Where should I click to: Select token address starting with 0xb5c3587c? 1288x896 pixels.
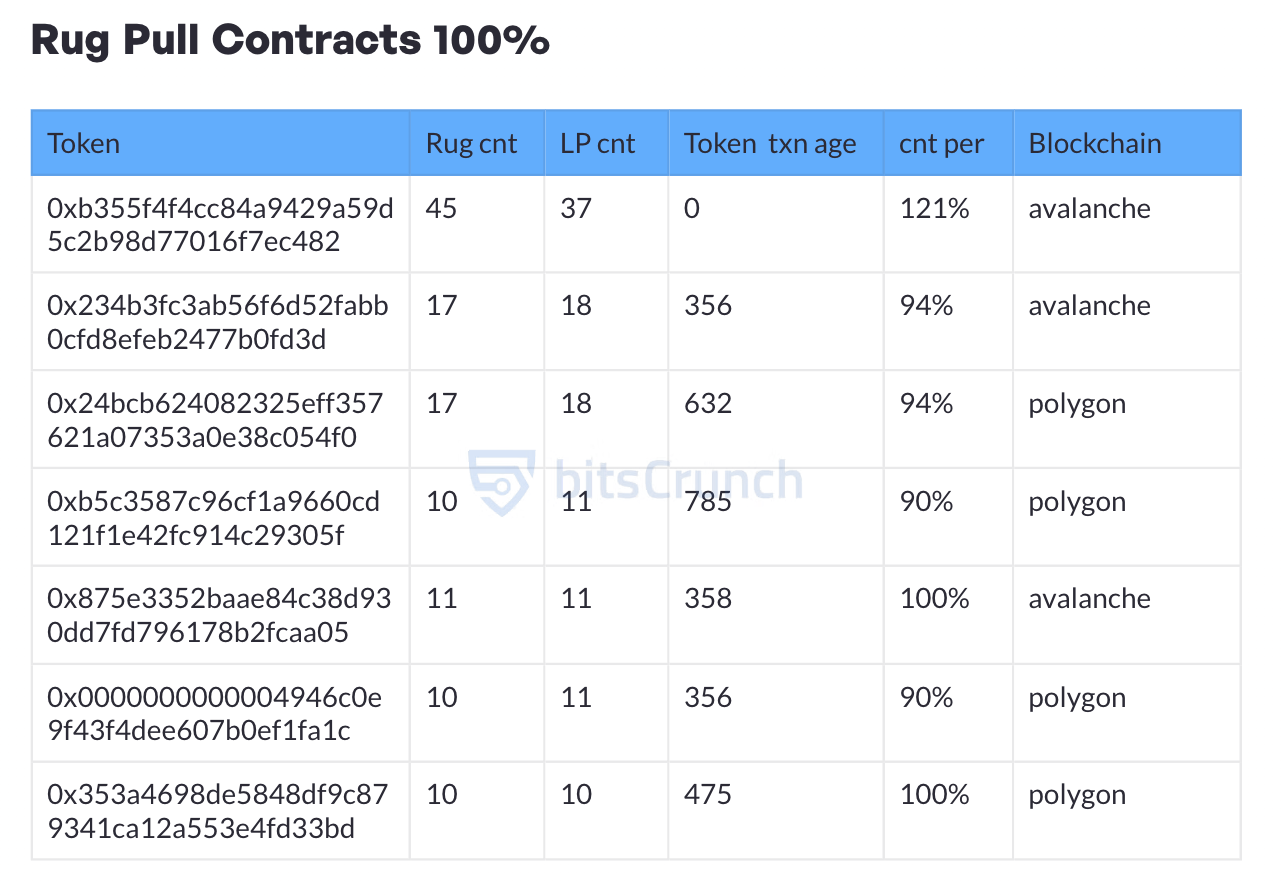pos(213,518)
